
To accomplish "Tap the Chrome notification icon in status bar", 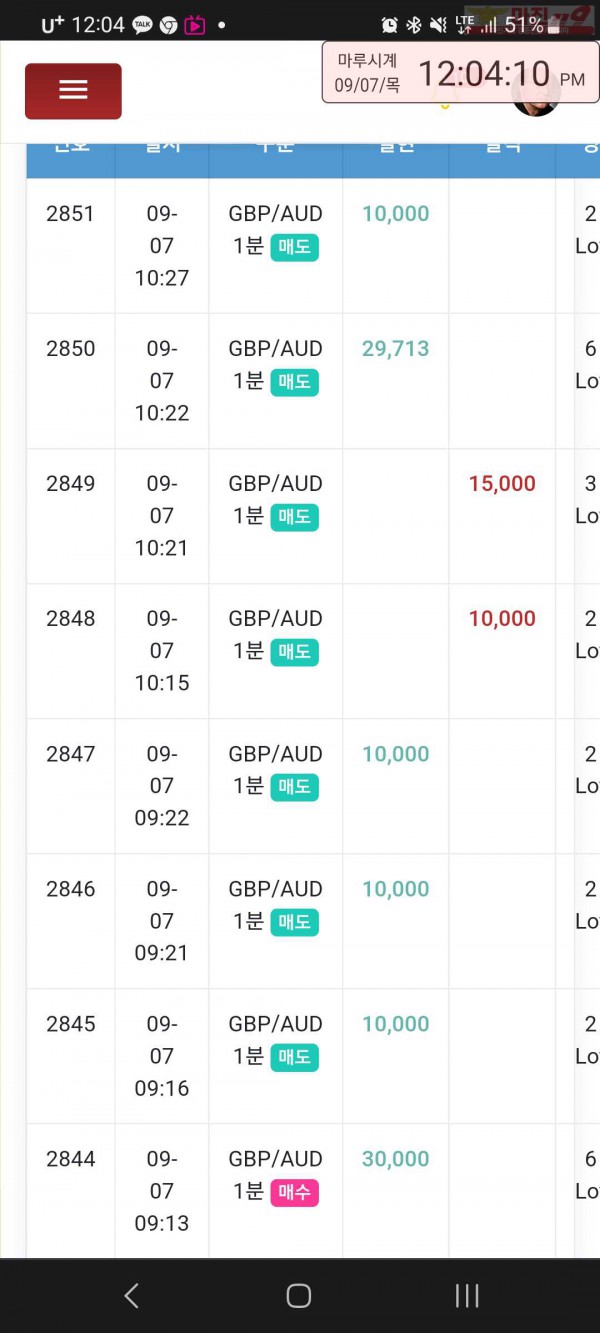I will 168,25.
